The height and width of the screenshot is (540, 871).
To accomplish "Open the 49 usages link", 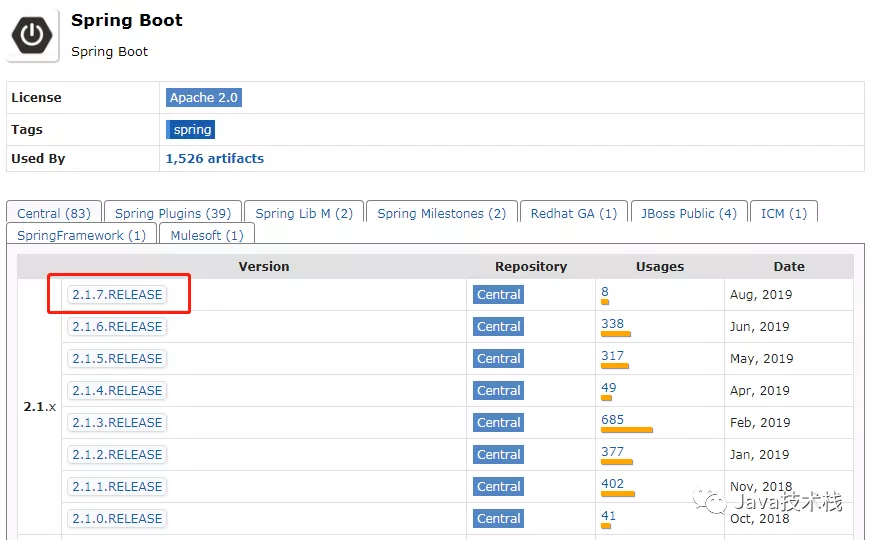I will [608, 387].
